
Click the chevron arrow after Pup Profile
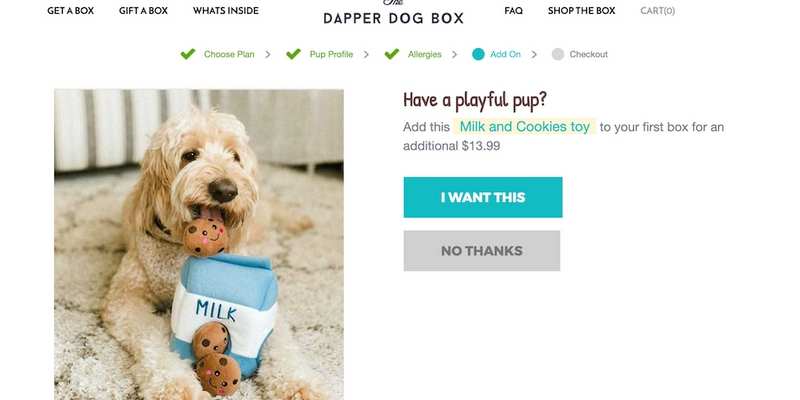coord(366,55)
